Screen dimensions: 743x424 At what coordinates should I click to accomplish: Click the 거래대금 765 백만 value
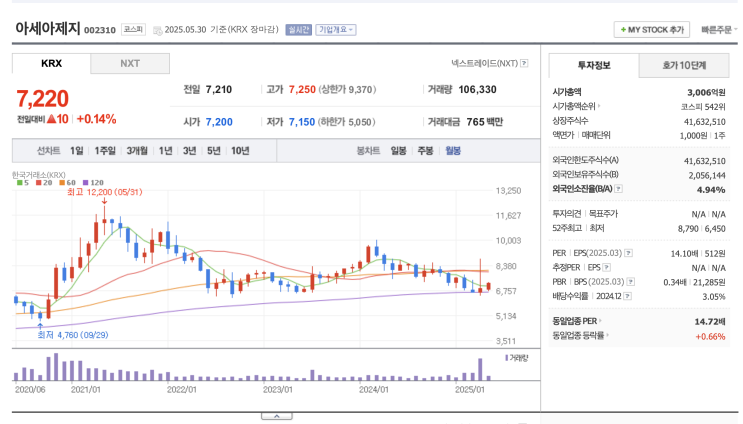pos(485,122)
